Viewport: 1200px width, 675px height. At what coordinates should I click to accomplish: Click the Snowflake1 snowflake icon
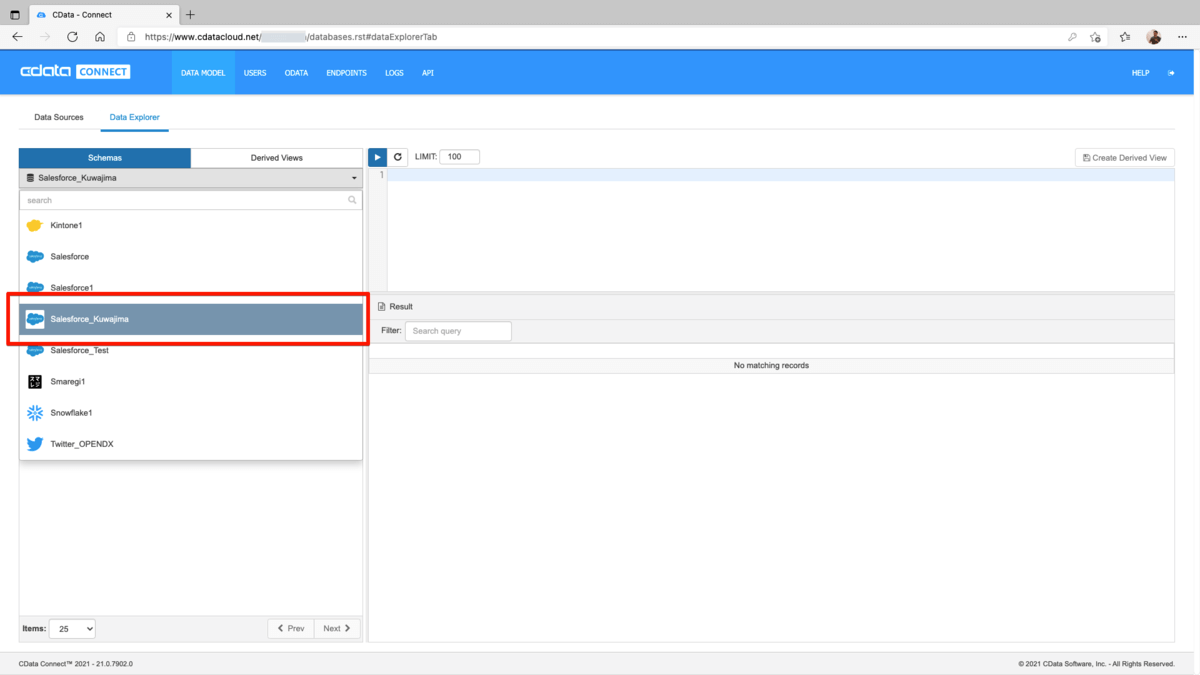35,413
